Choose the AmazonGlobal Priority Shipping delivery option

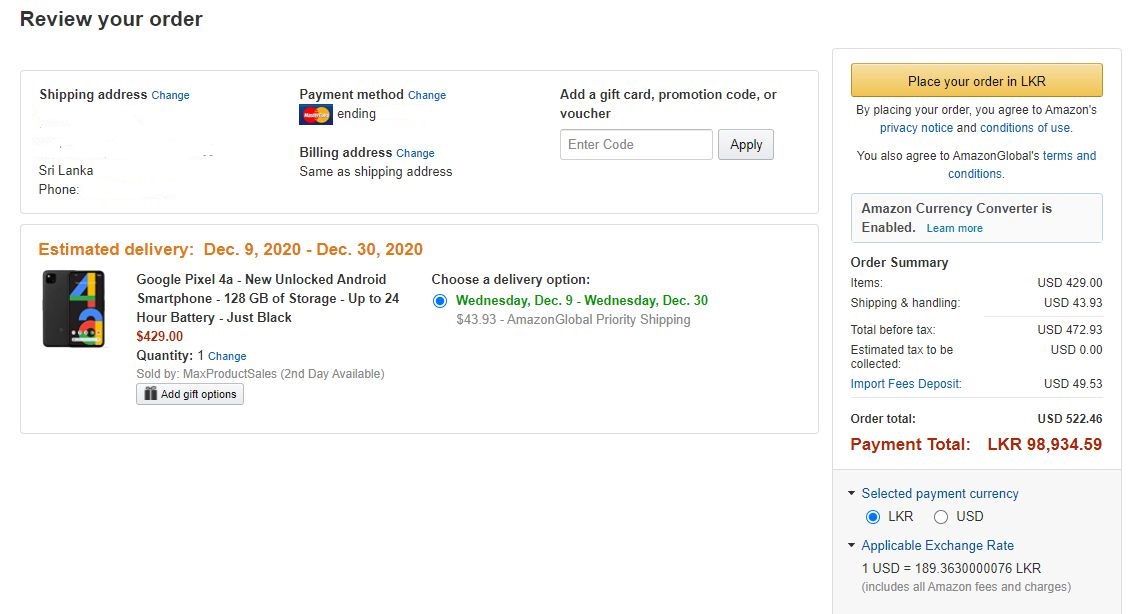click(x=439, y=301)
